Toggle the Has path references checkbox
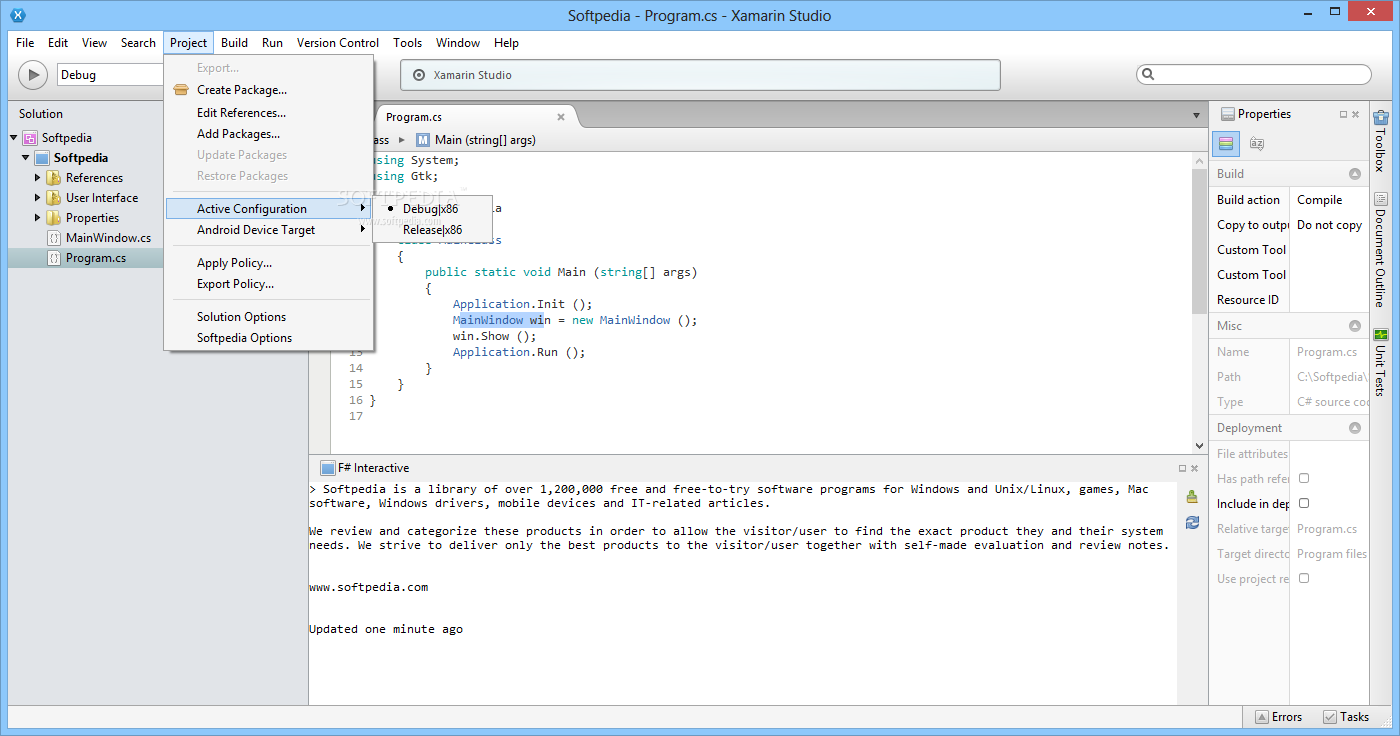Image resolution: width=1400 pixels, height=736 pixels. [1304, 479]
